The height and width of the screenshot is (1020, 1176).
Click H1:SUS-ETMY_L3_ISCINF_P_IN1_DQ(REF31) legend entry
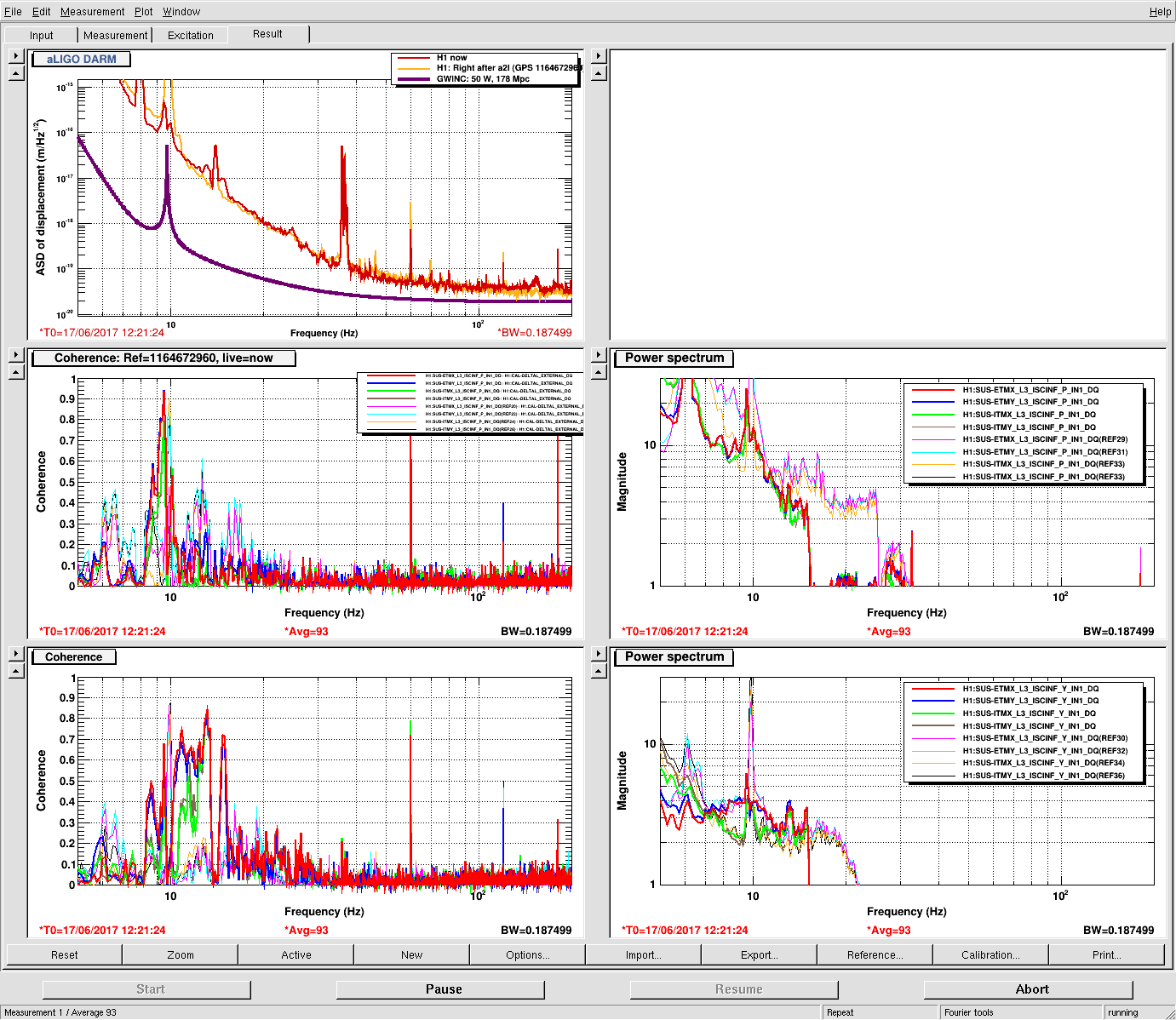coord(1045,452)
